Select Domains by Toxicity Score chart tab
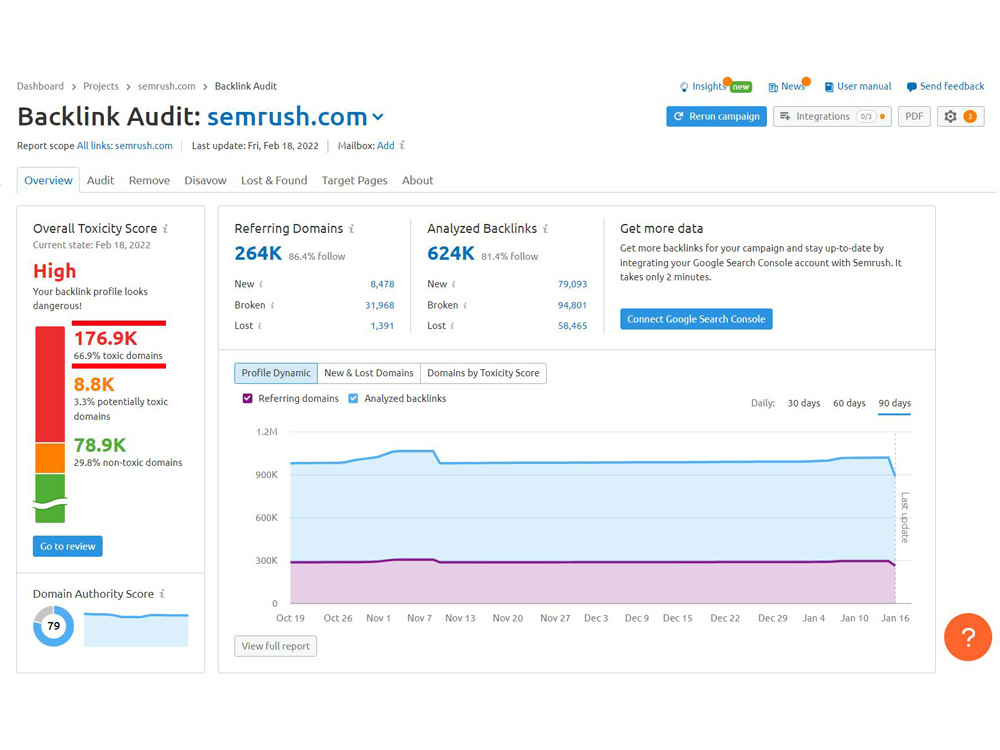 [x=483, y=373]
